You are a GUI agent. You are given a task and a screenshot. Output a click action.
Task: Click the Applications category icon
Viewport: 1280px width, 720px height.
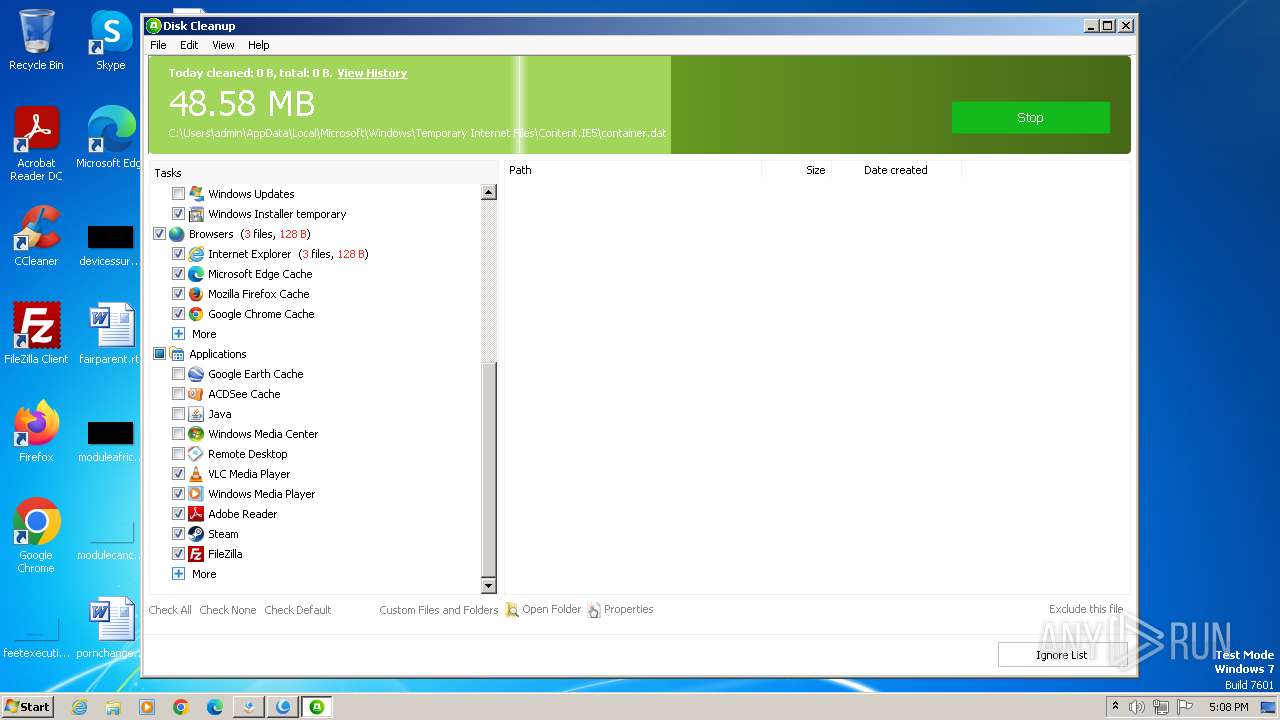(x=177, y=354)
